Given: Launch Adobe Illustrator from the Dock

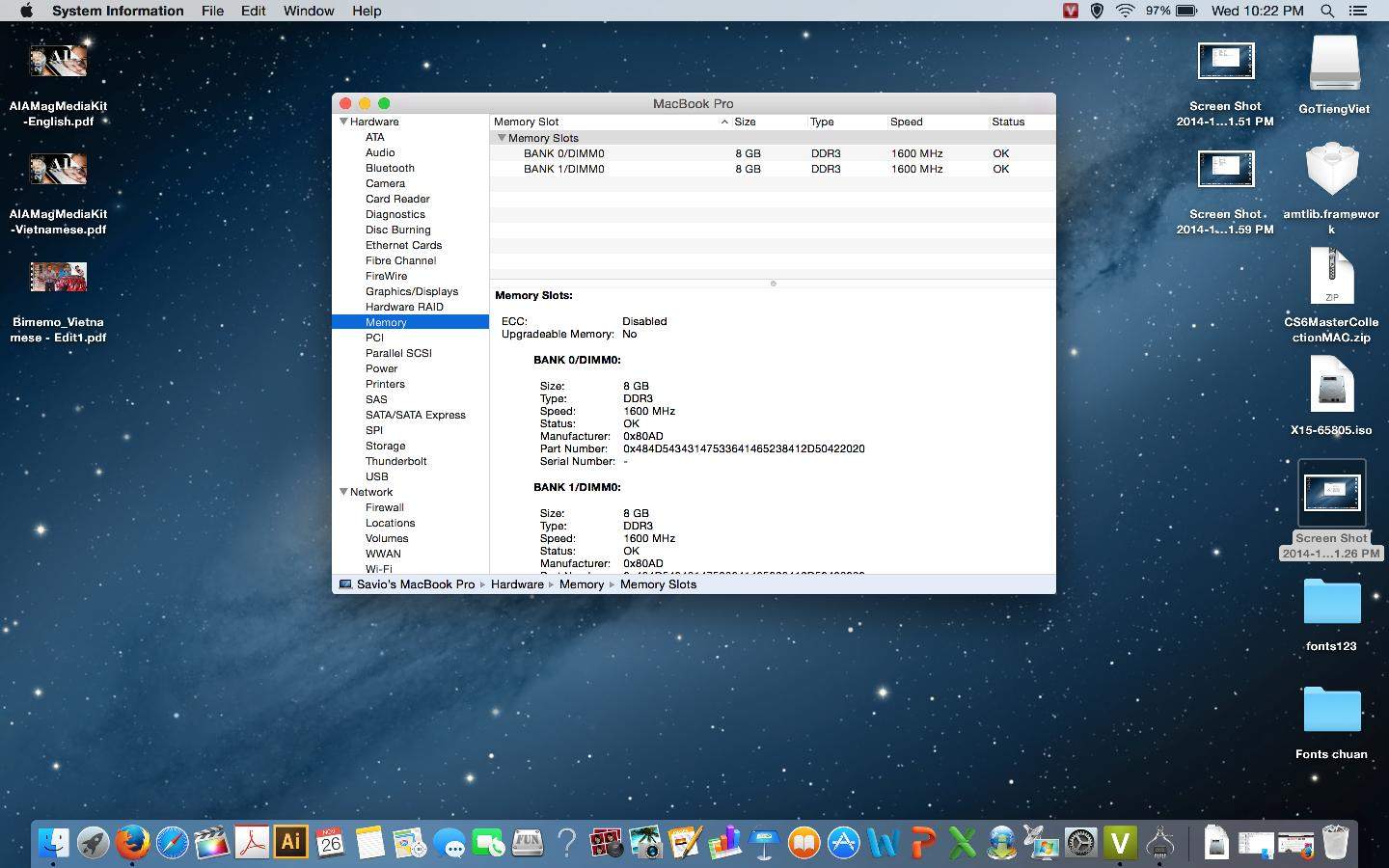Looking at the screenshot, I should (290, 842).
